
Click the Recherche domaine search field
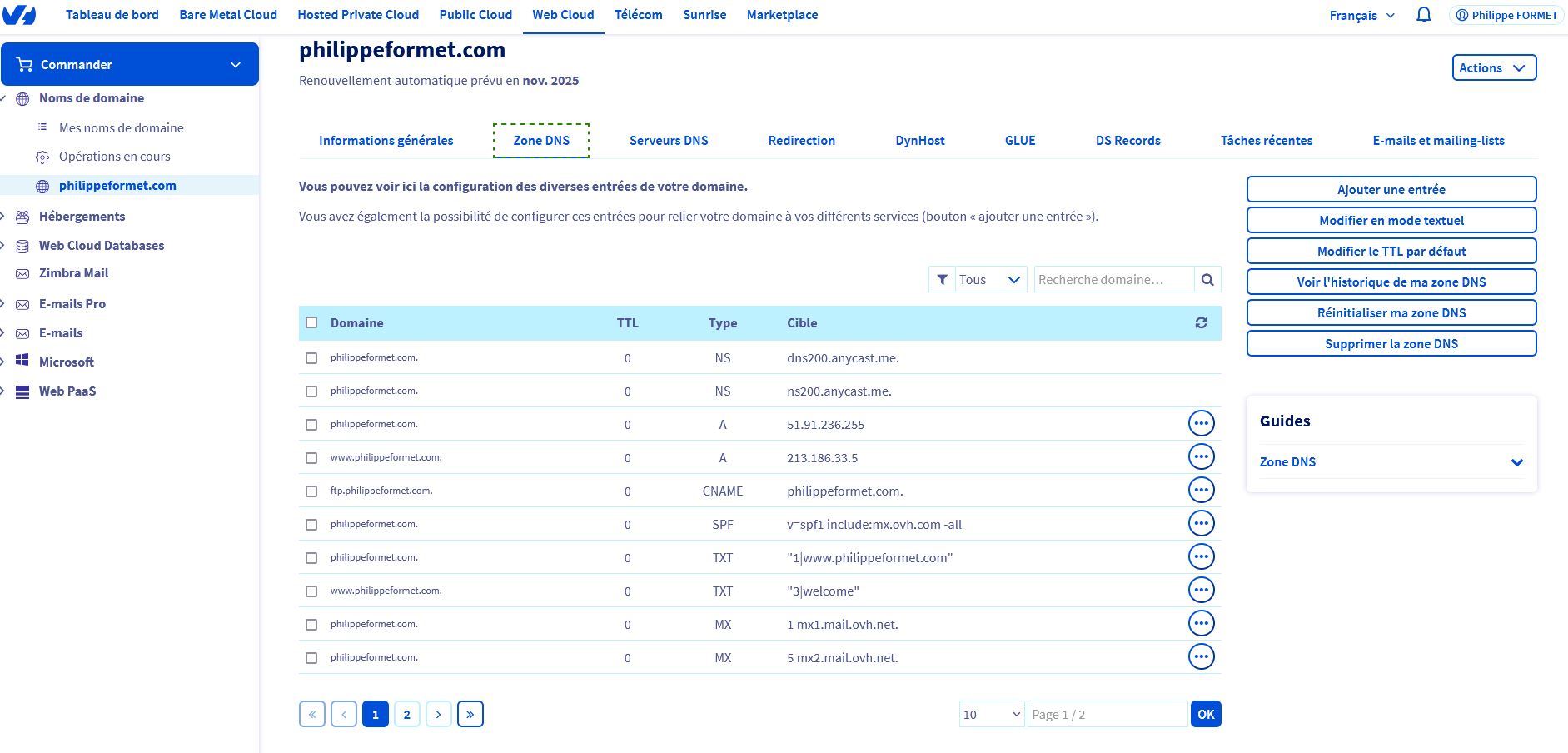click(1113, 280)
